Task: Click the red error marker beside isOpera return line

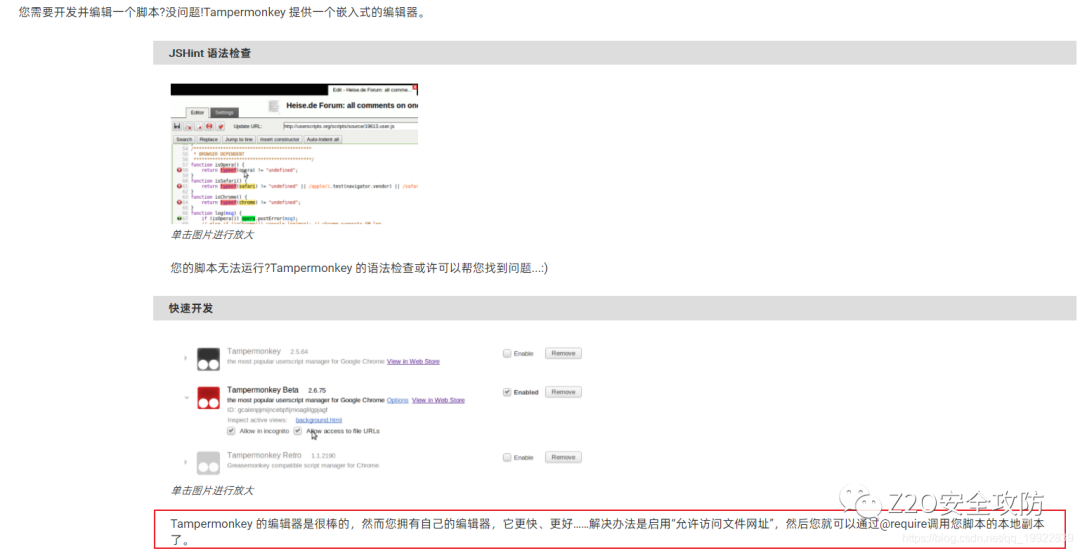Action: coord(179,170)
